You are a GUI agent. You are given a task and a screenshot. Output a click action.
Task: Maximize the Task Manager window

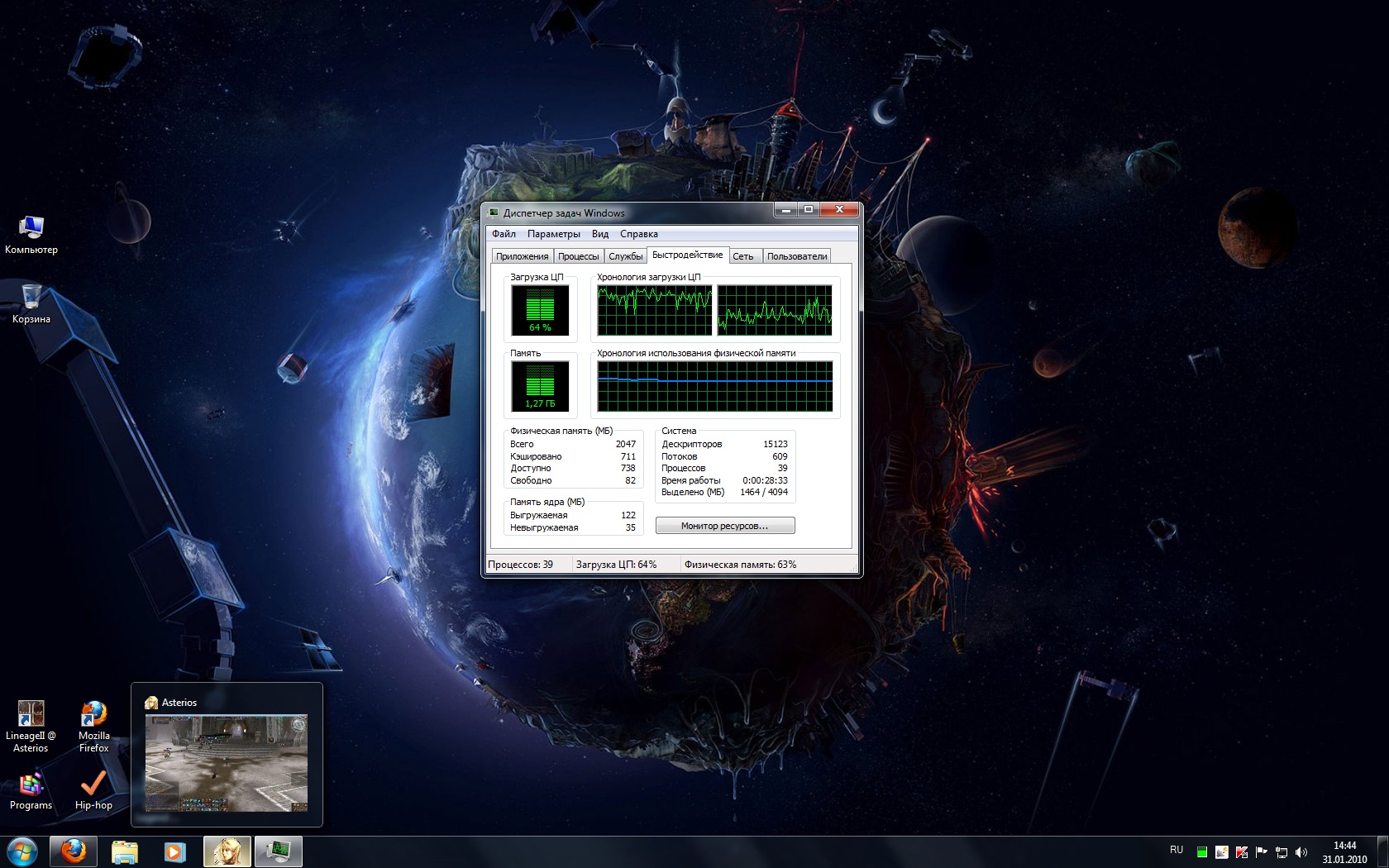[x=809, y=210]
